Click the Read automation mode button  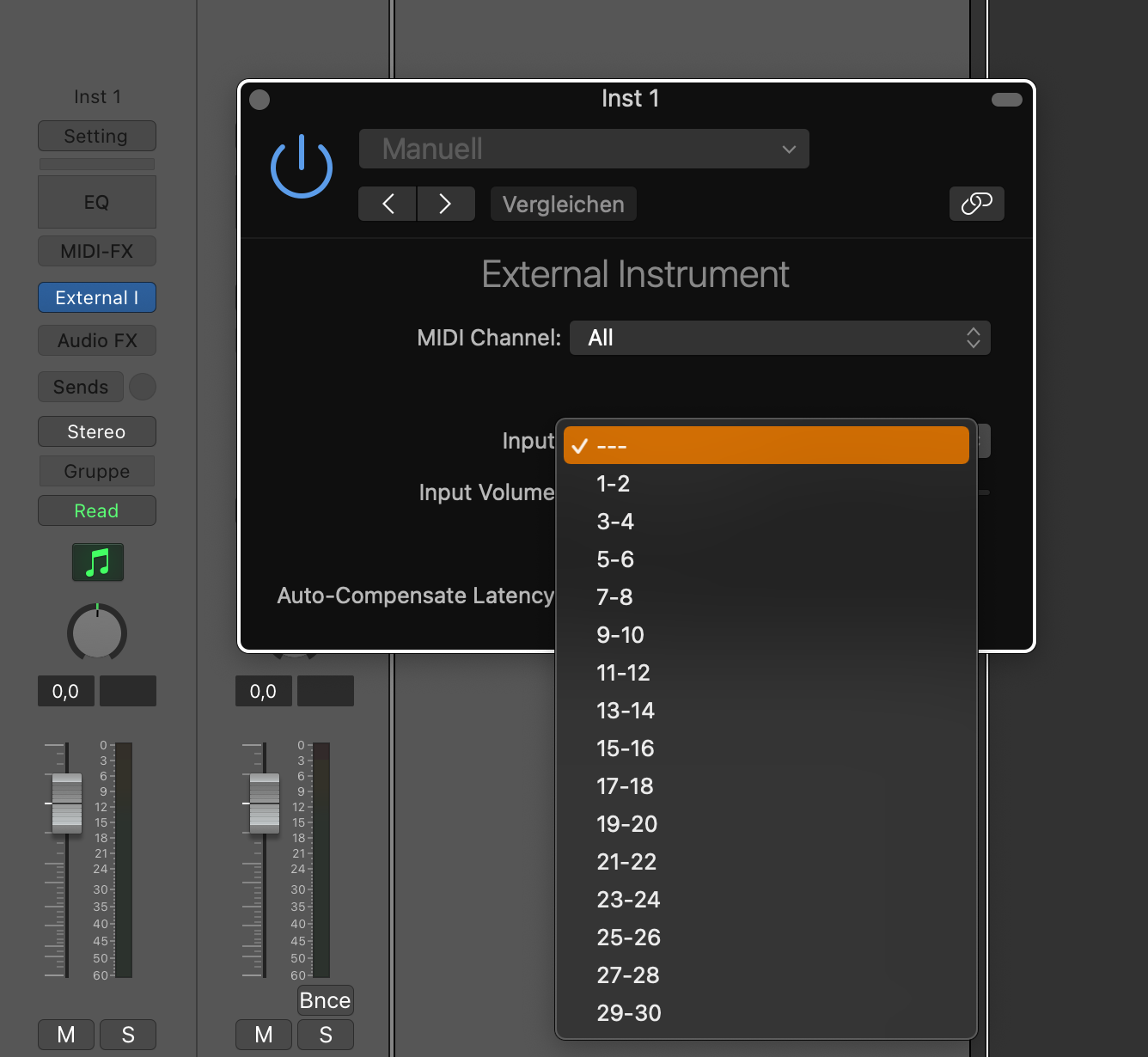click(97, 510)
